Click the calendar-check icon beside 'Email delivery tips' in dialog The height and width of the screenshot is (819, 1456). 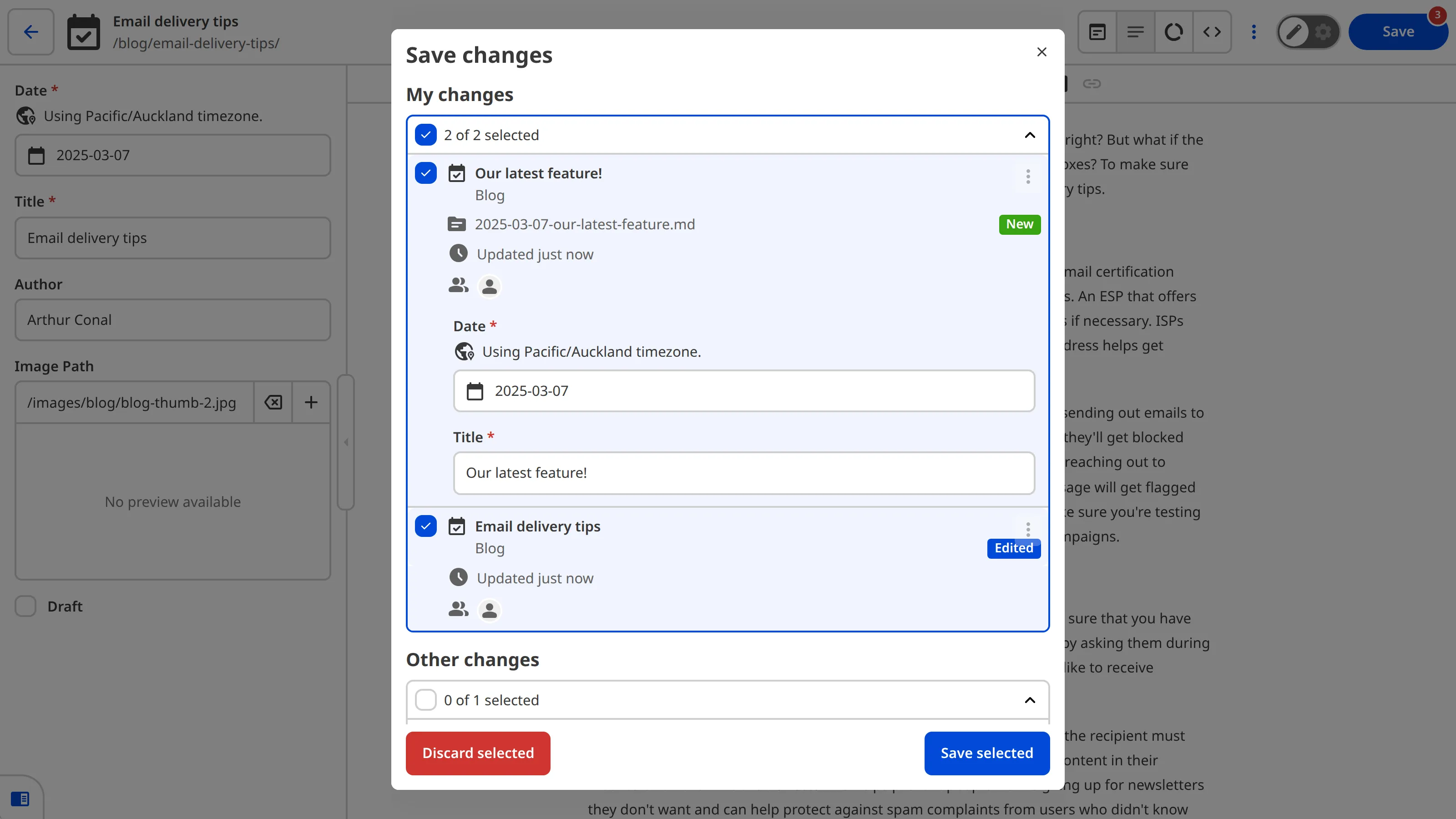coord(457,527)
